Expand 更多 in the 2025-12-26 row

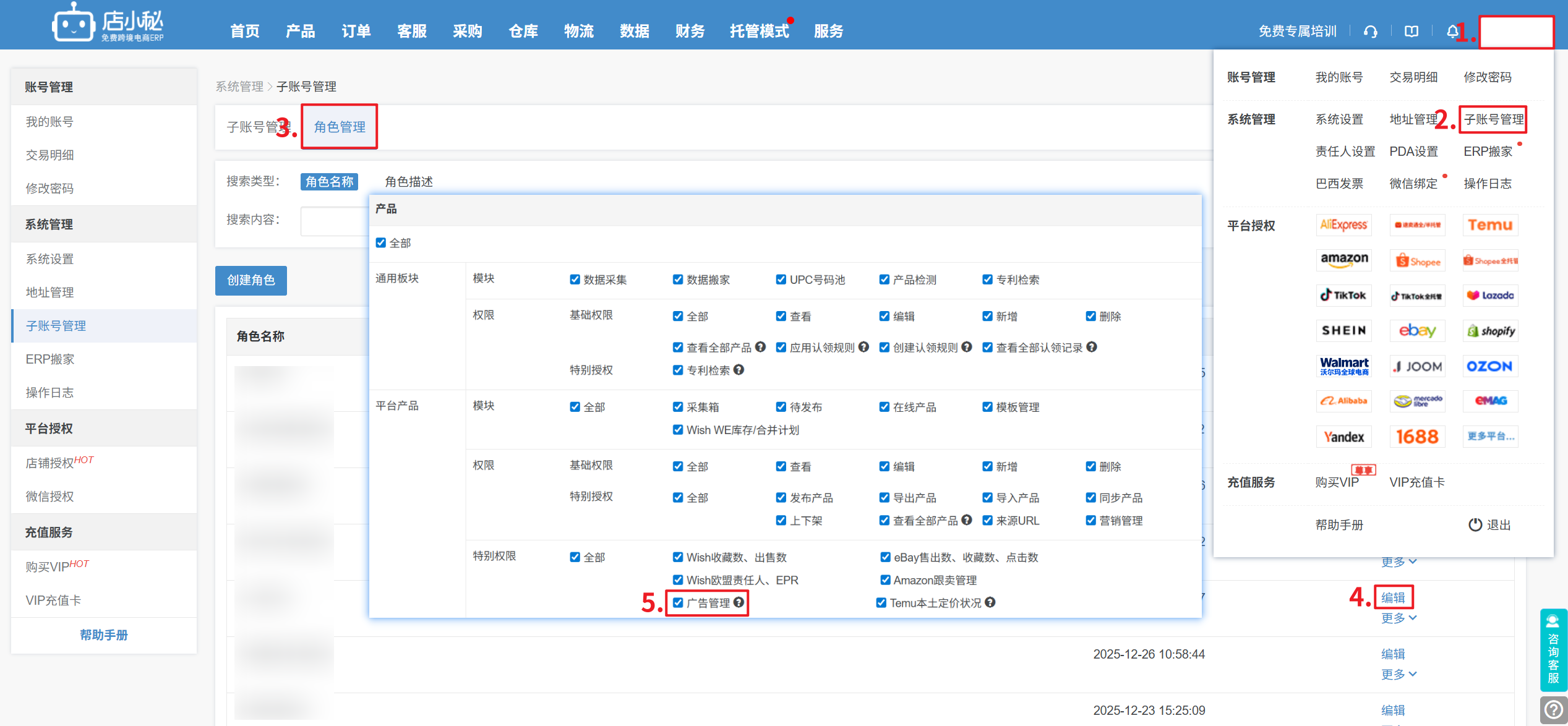(x=1398, y=674)
